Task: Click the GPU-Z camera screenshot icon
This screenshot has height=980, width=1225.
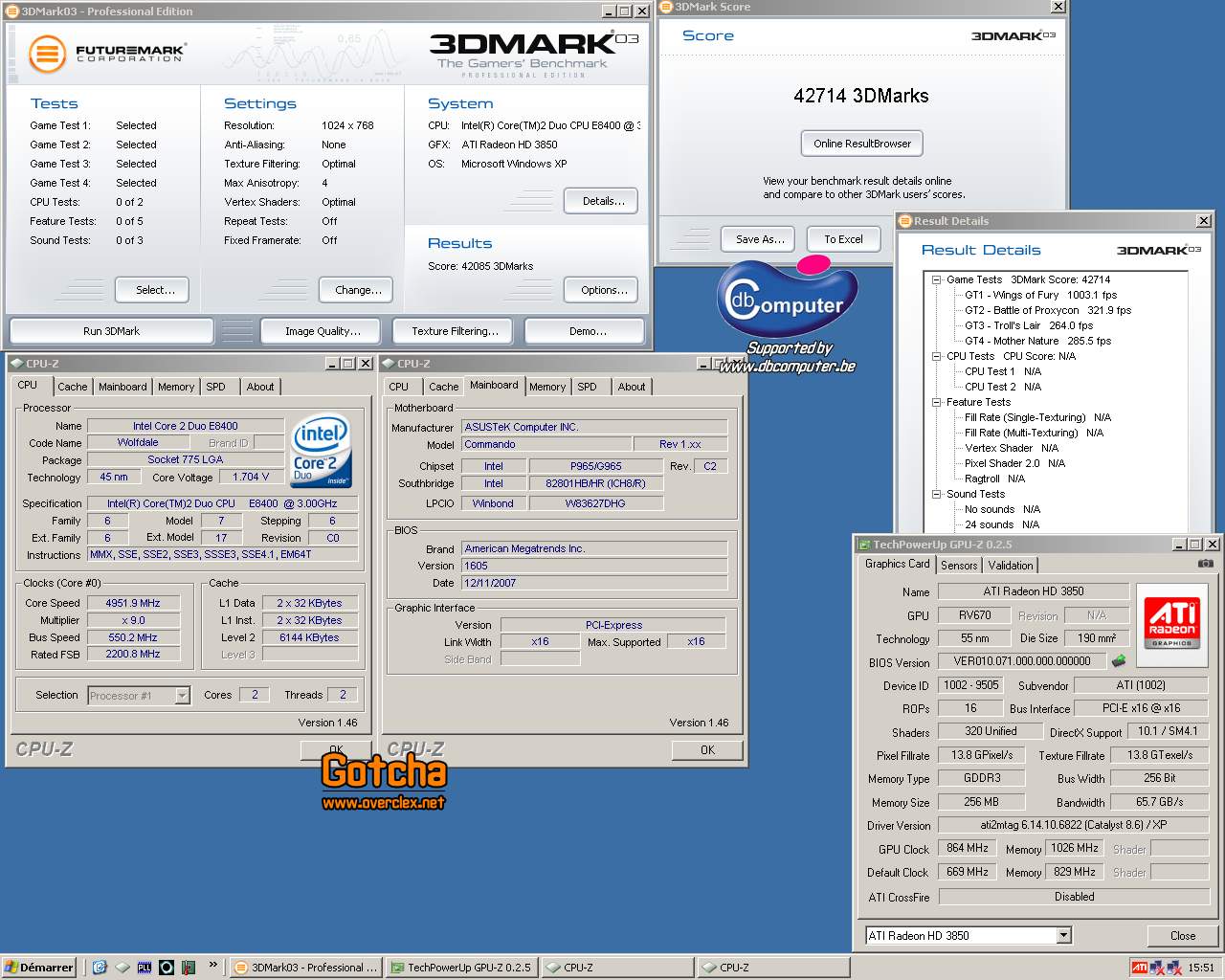Action: (1206, 565)
